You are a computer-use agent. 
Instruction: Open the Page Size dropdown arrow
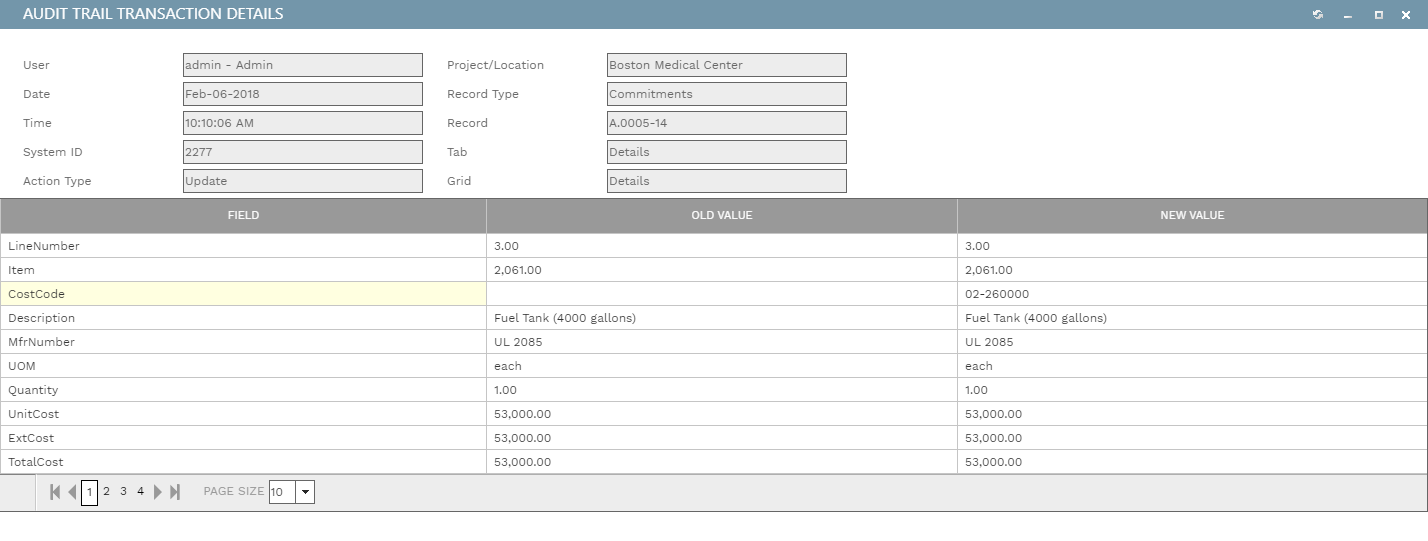[x=305, y=492]
